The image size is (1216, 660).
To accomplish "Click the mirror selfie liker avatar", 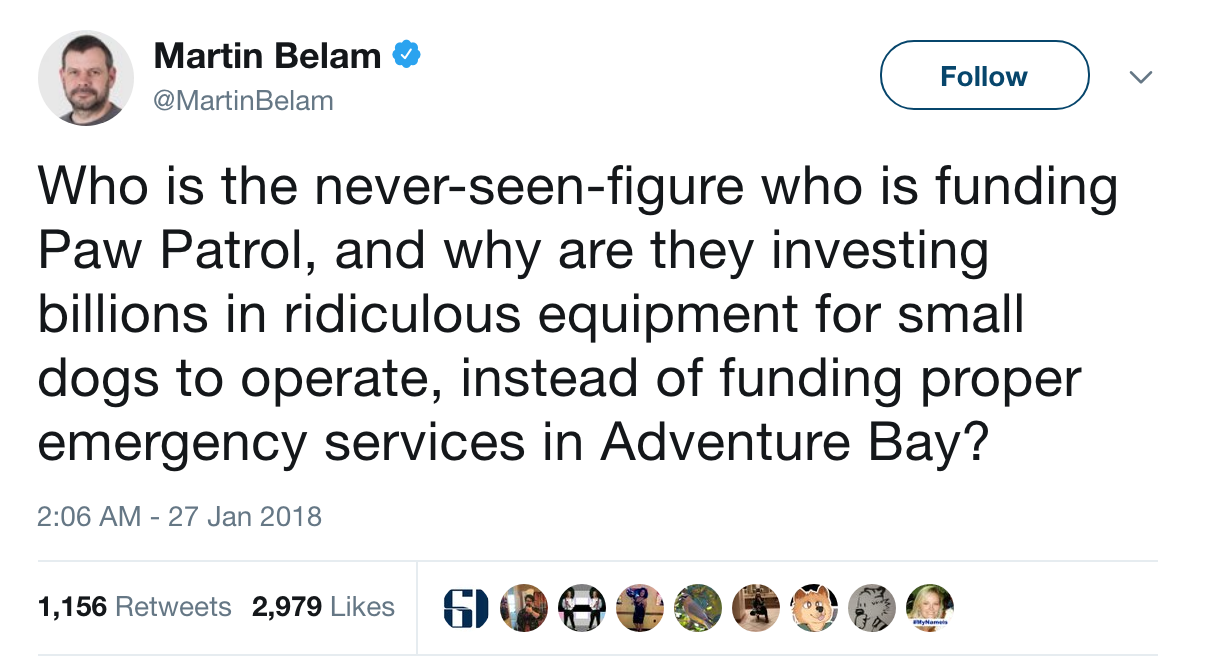I will pyautogui.click(x=755, y=607).
